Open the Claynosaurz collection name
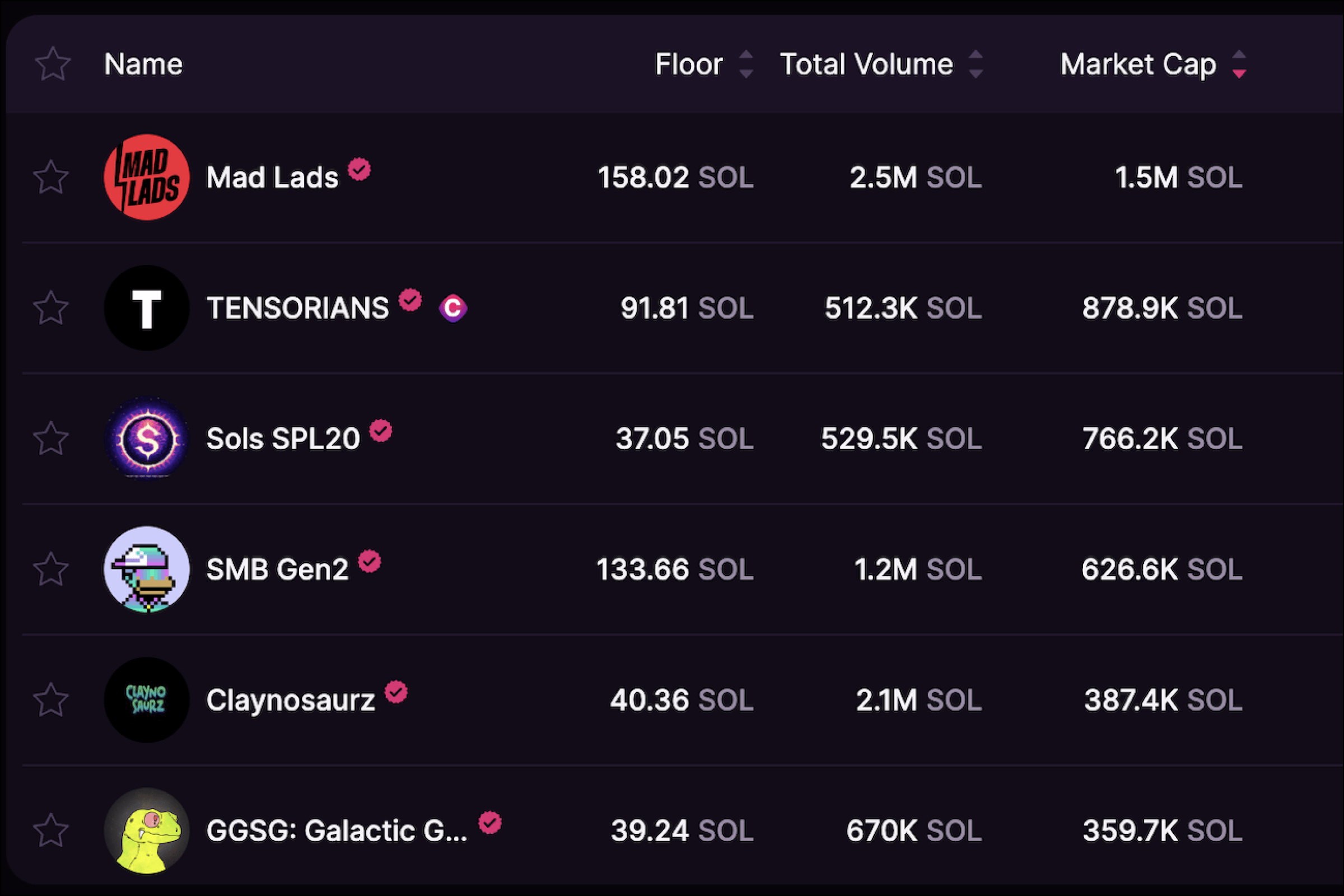 pos(291,700)
